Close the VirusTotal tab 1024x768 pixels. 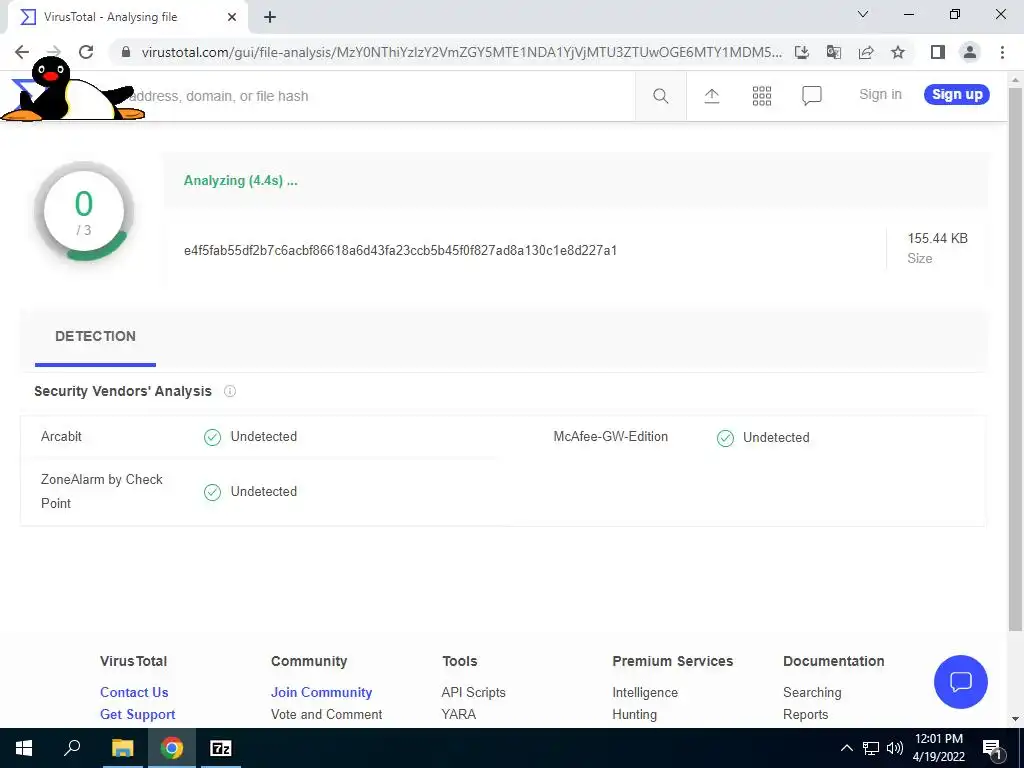(232, 18)
